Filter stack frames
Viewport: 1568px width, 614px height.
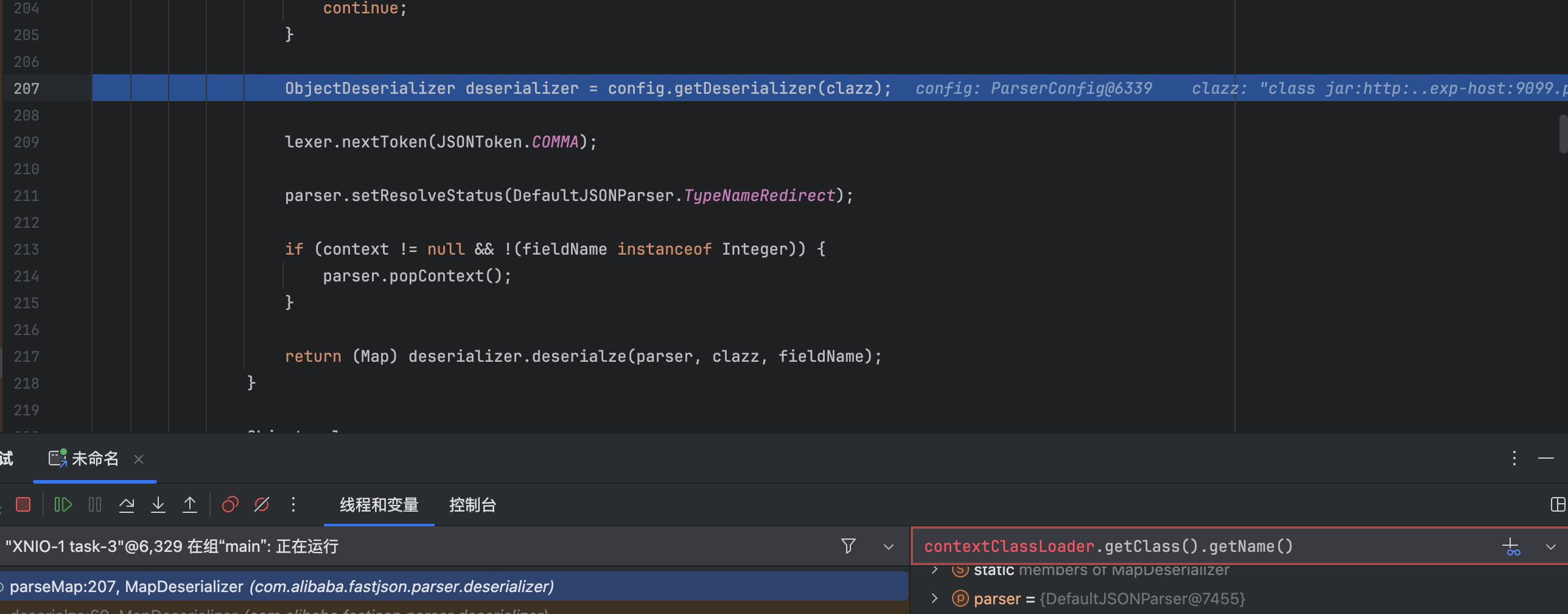(849, 546)
